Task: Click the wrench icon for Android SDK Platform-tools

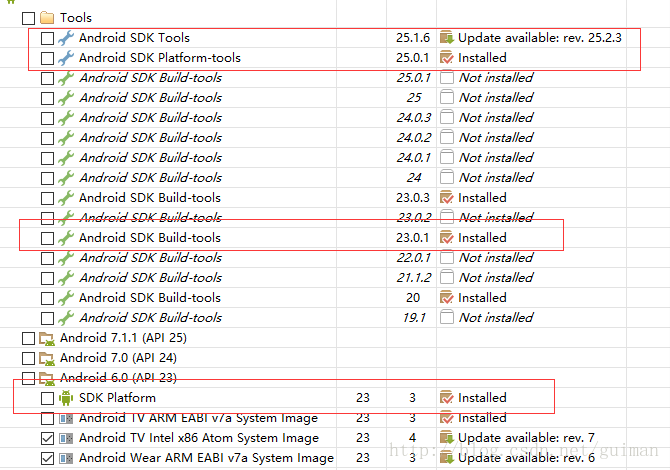Action: (x=66, y=58)
